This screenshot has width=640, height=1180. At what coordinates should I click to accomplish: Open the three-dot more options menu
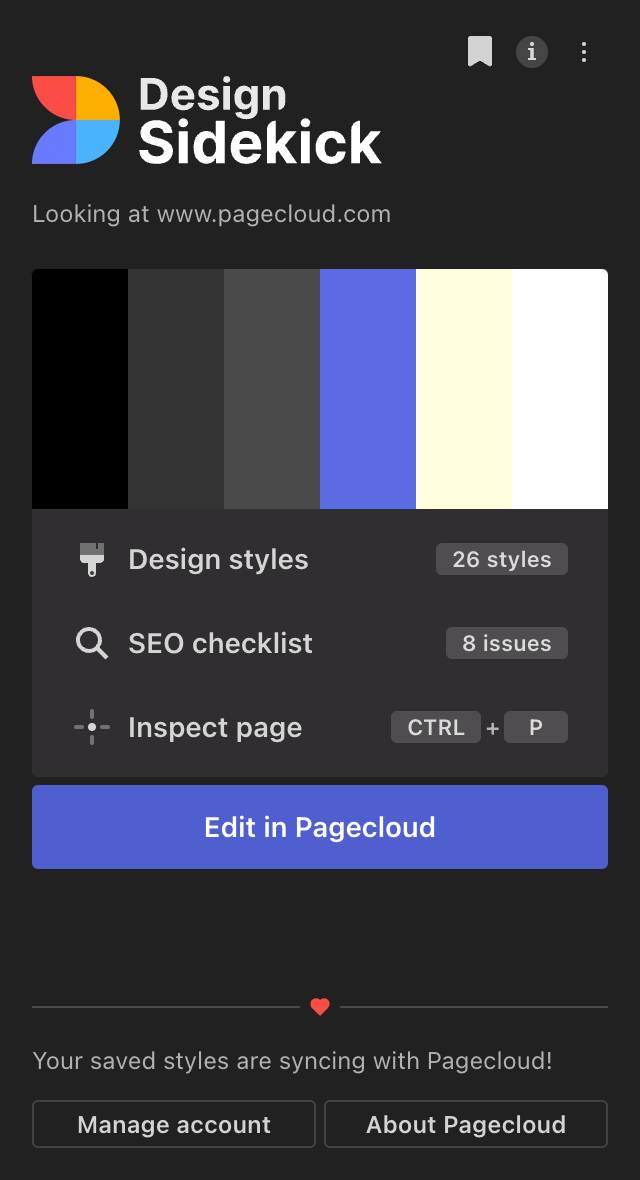584,52
